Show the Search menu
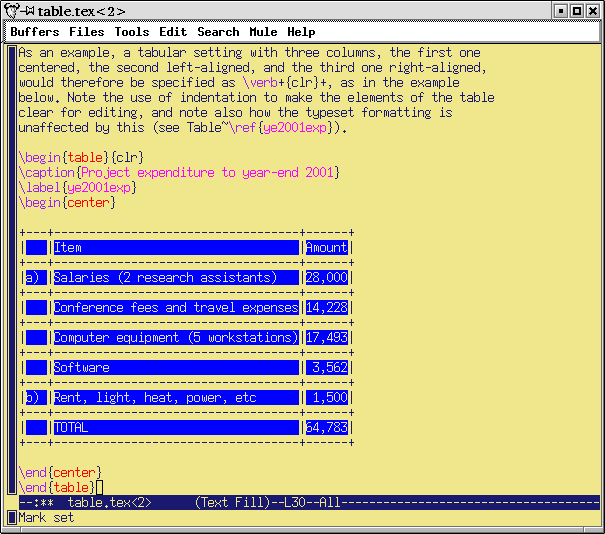The height and width of the screenshot is (534, 605). click(218, 32)
